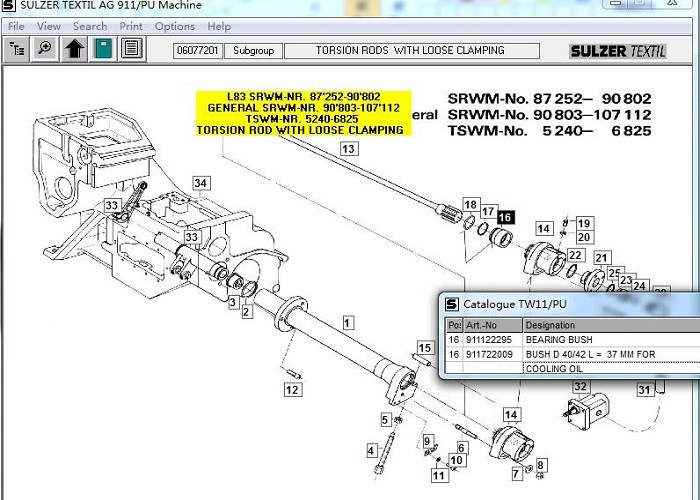The height and width of the screenshot is (500, 700).
Task: Select part position label 20
Action: pos(584,237)
